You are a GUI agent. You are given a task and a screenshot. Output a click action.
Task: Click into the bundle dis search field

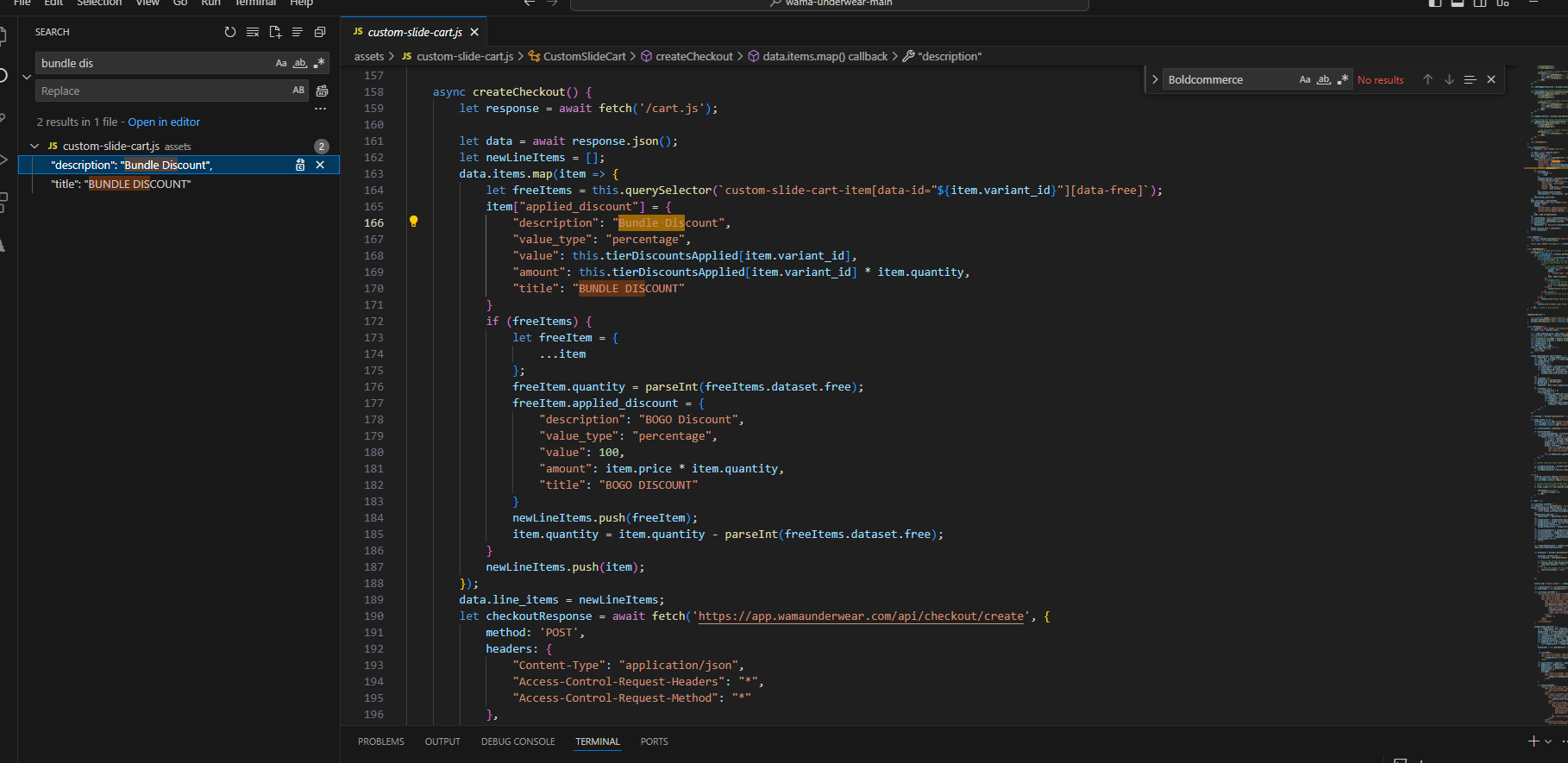[x=155, y=63]
